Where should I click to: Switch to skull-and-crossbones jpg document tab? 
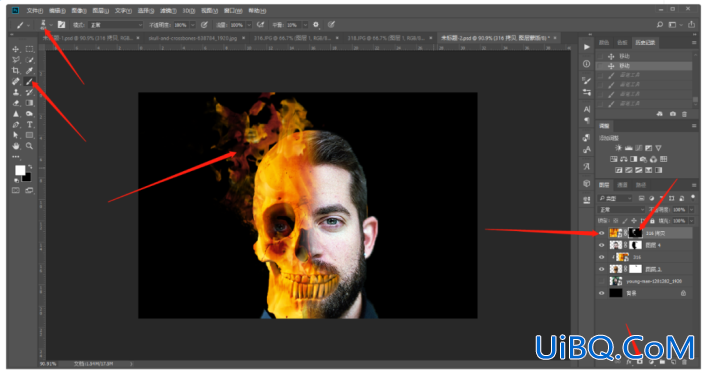click(x=193, y=38)
